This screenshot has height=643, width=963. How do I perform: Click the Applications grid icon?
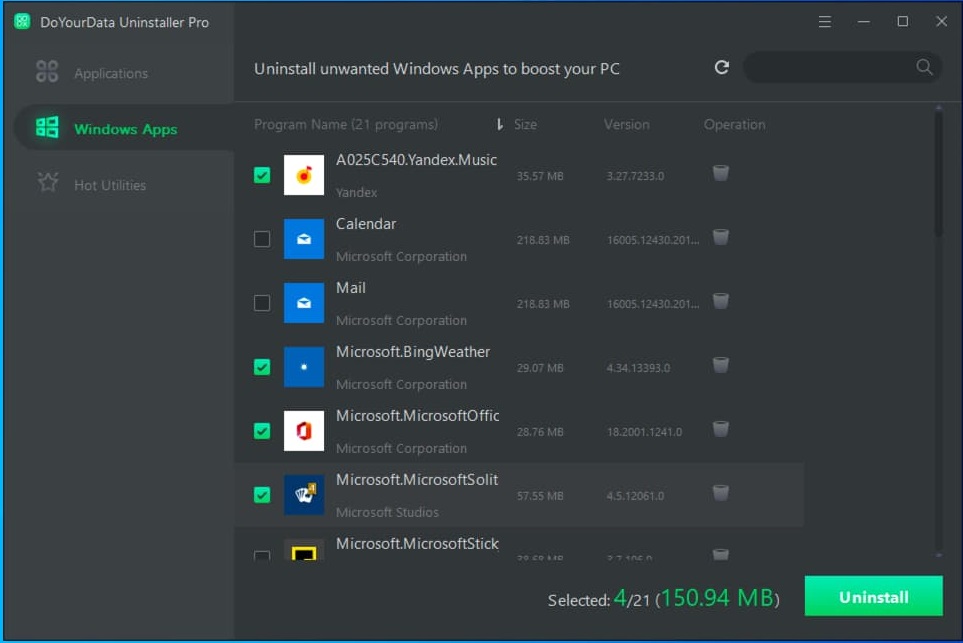pos(47,72)
